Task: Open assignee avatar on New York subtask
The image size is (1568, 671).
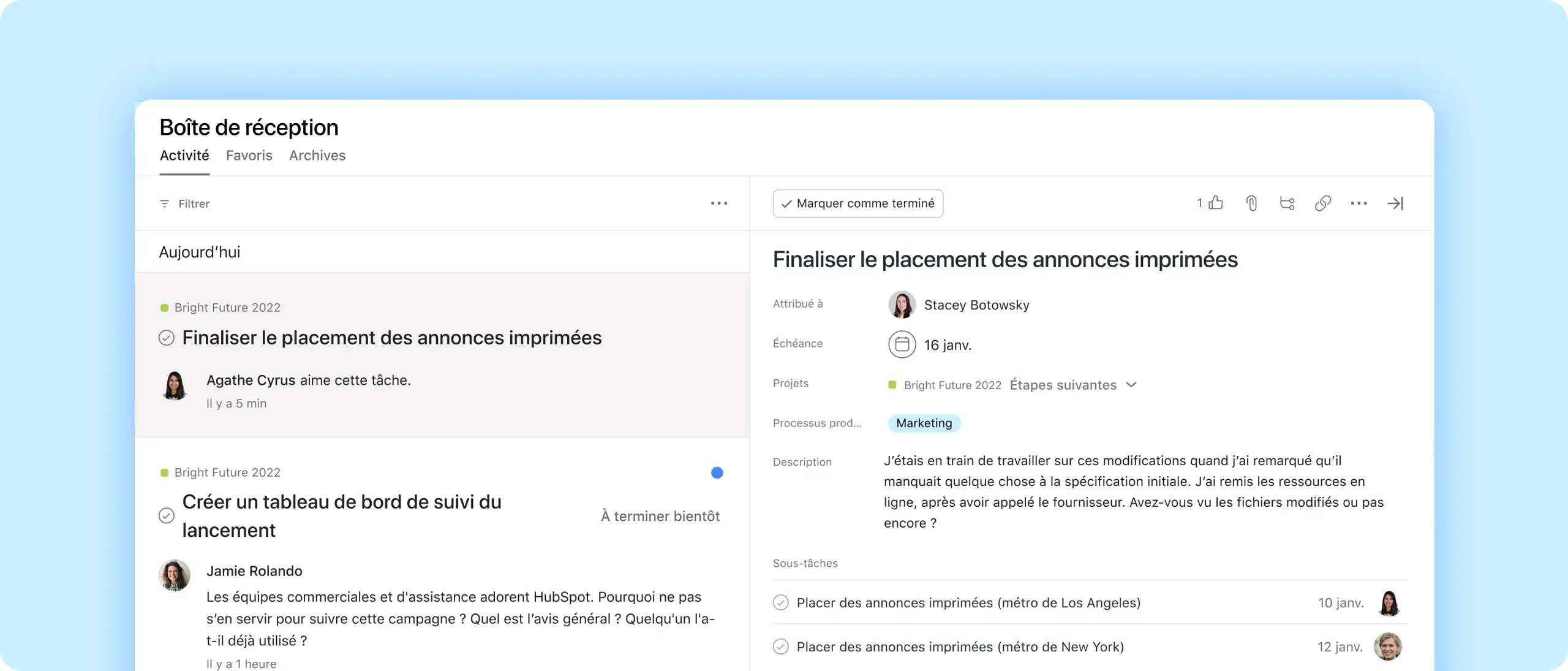Action: tap(1388, 646)
